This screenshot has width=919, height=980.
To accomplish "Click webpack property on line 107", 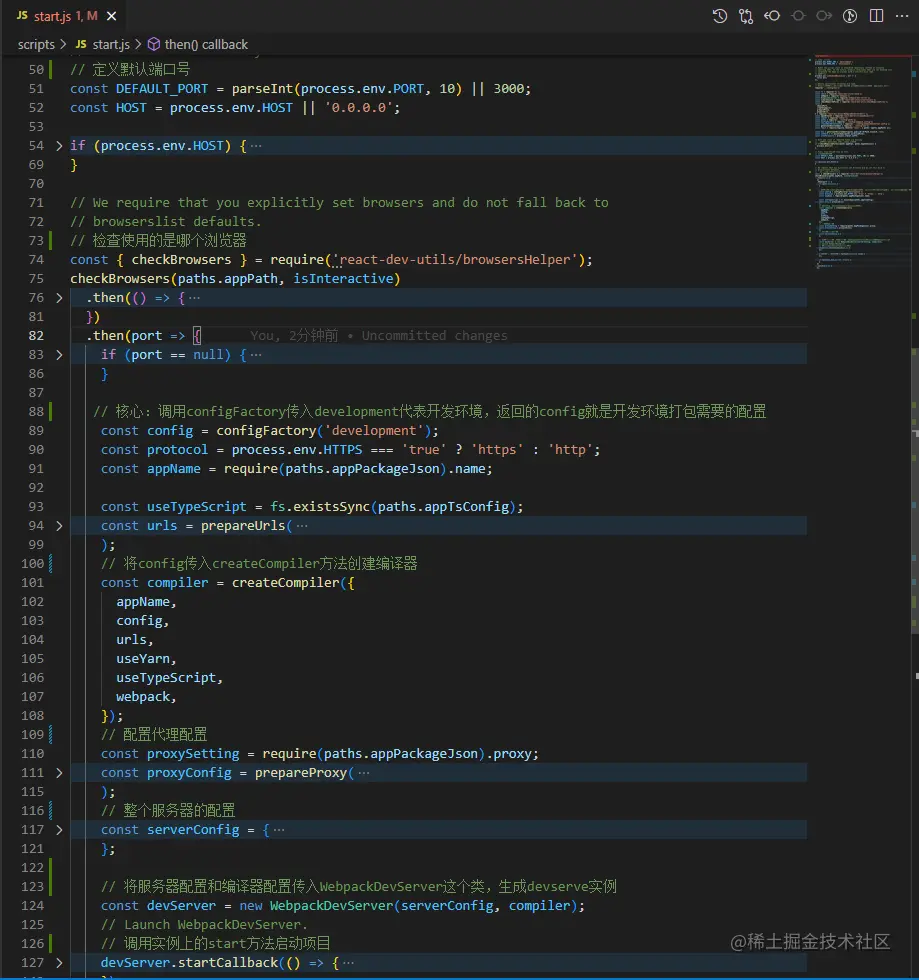I will (143, 697).
